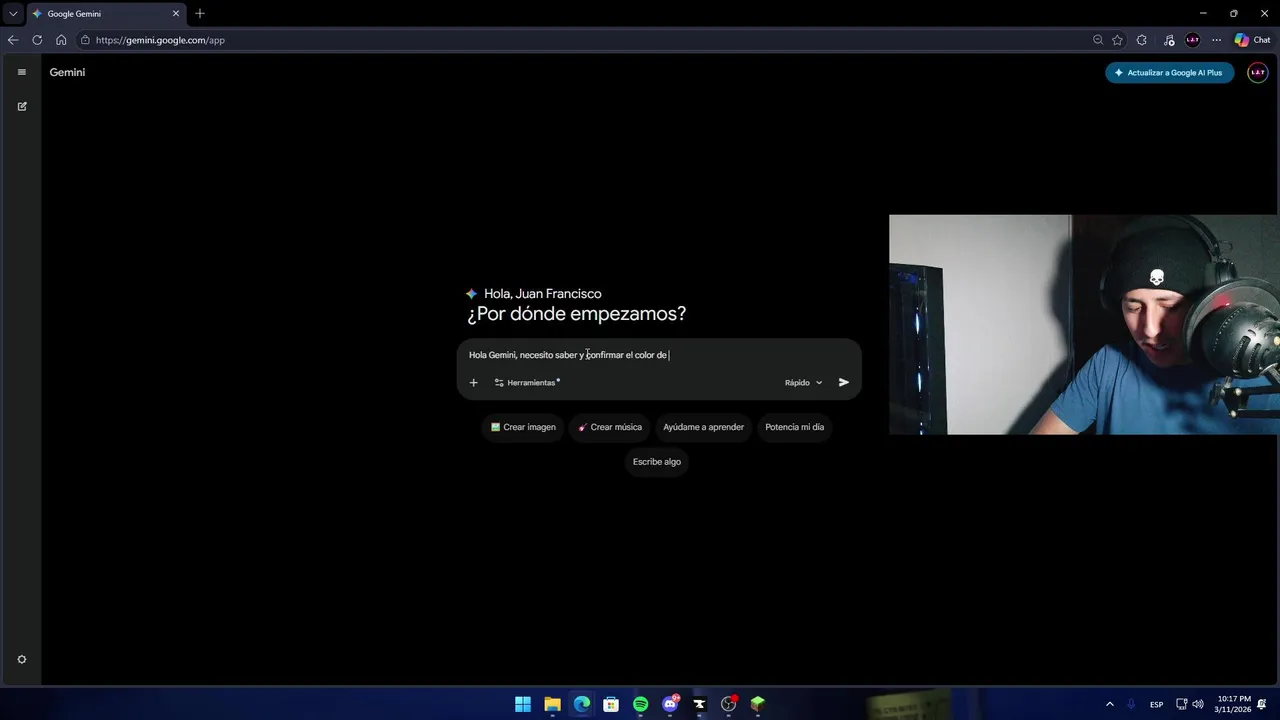Open the notifications bell icon
Screen dimensions: 1280x720
pyautogui.click(x=1263, y=704)
